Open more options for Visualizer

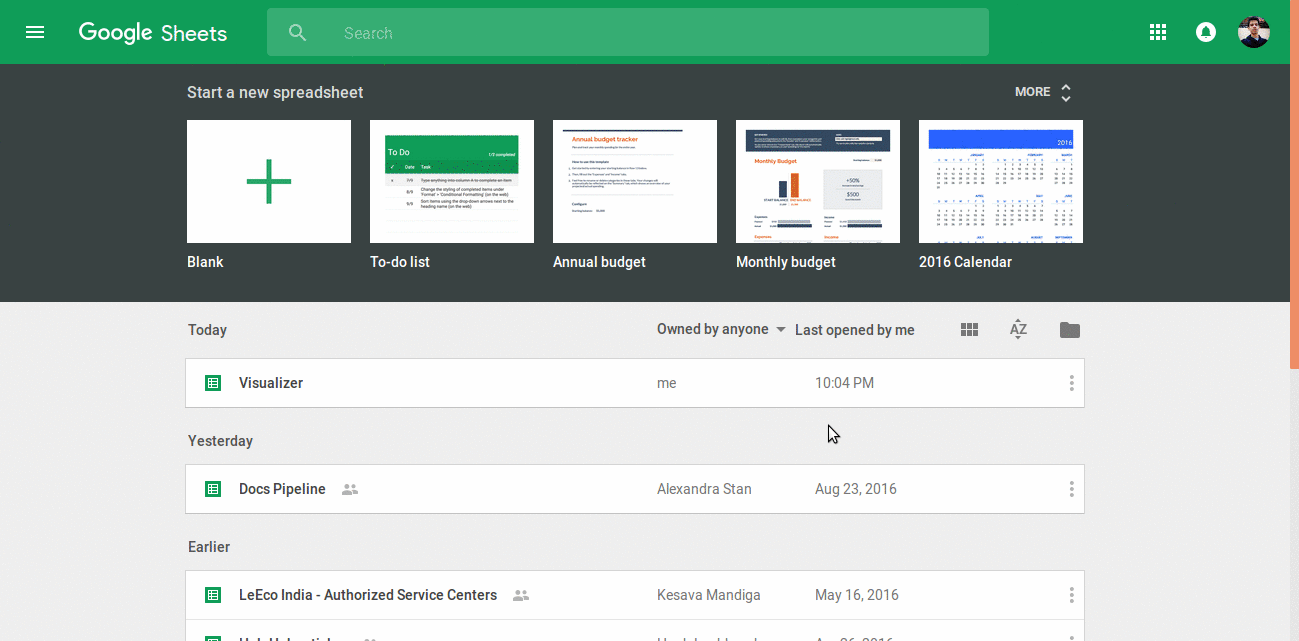(x=1071, y=383)
